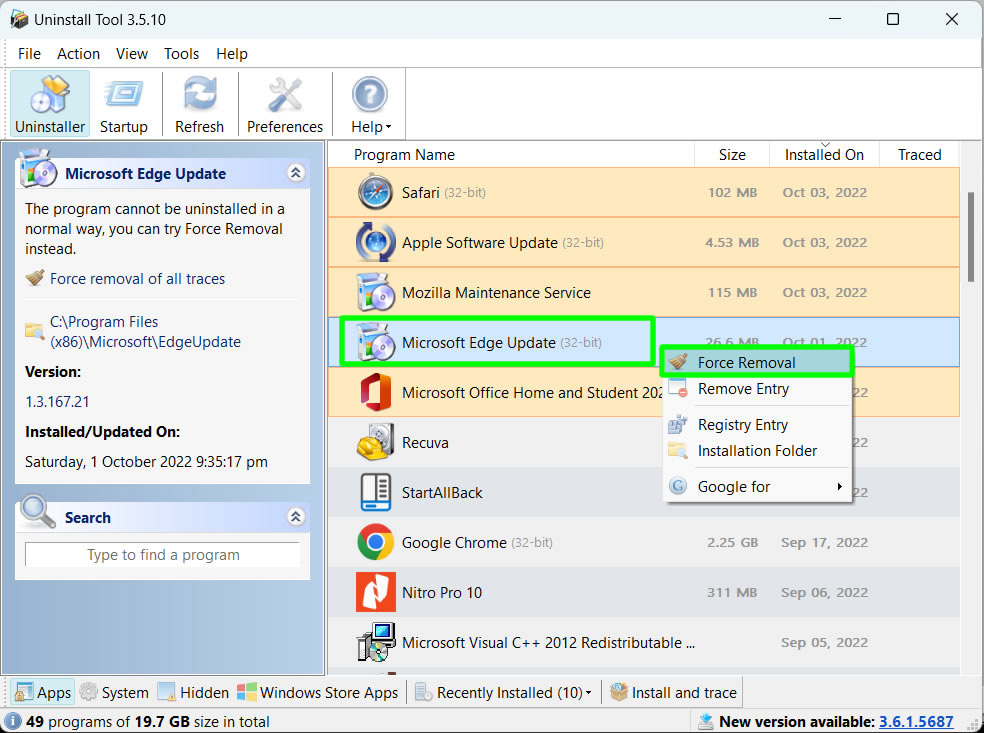Click the magnifying glass Search panel icon

pos(37,511)
